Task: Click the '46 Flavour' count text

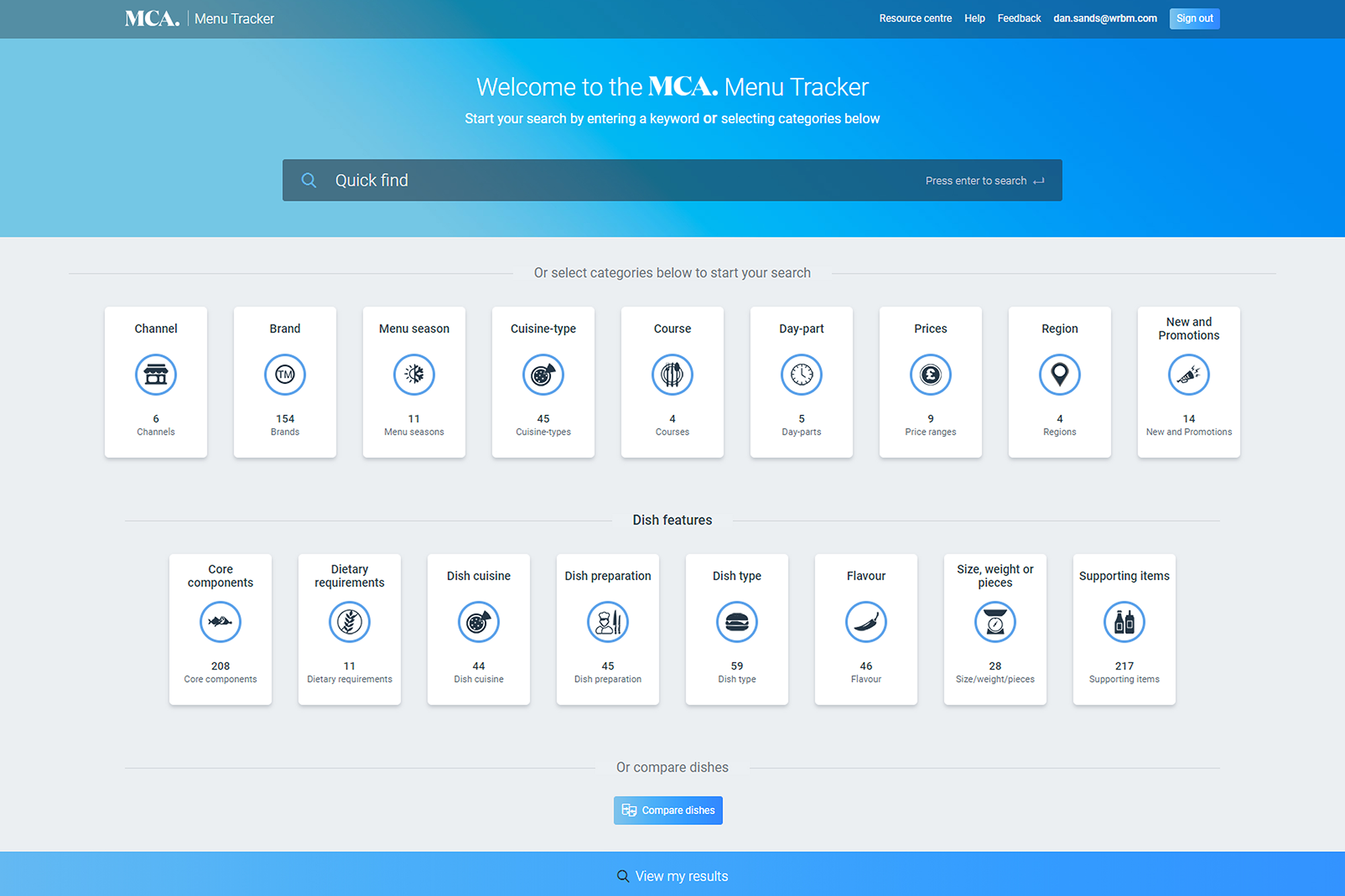Action: tap(866, 672)
